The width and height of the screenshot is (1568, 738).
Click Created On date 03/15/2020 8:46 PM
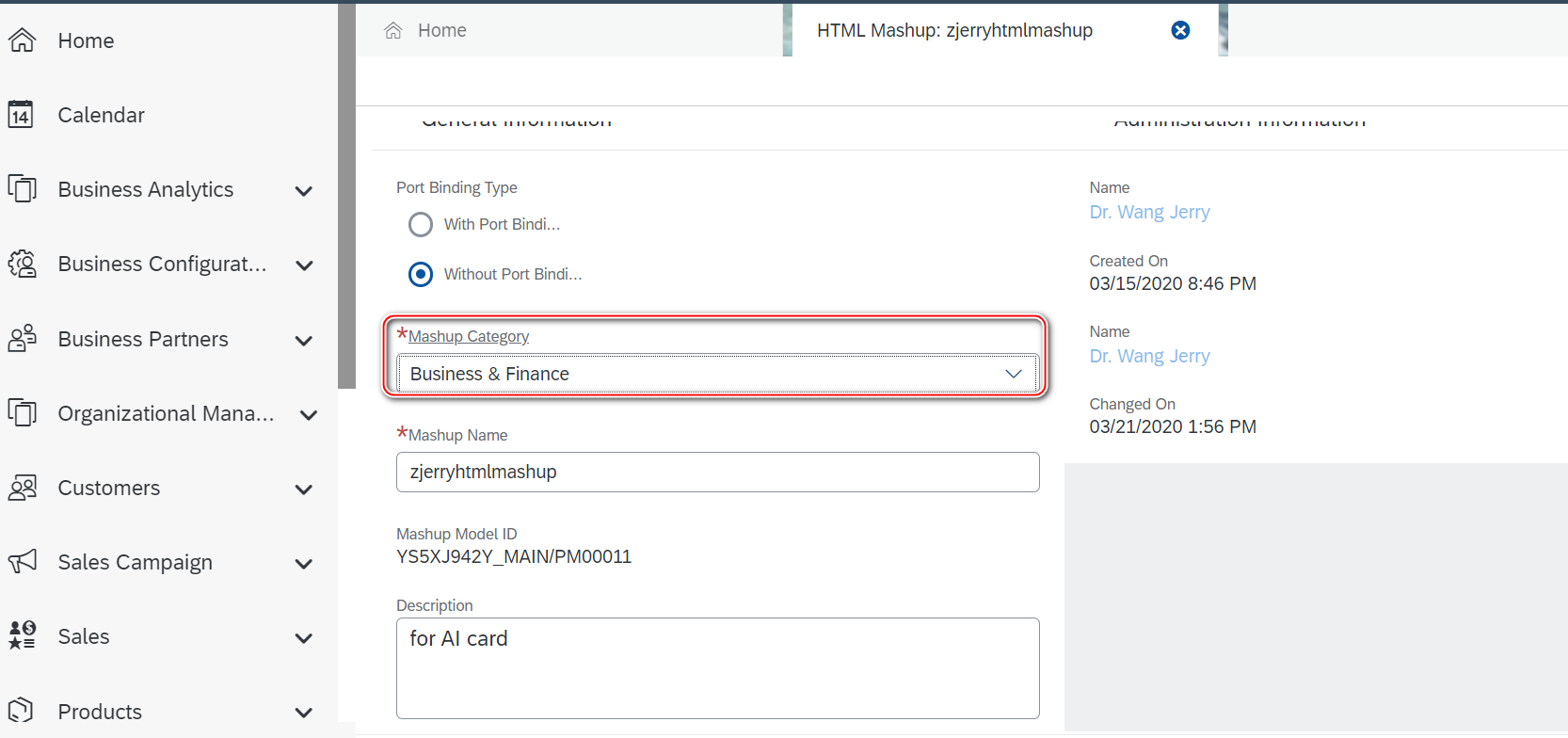(x=1173, y=283)
